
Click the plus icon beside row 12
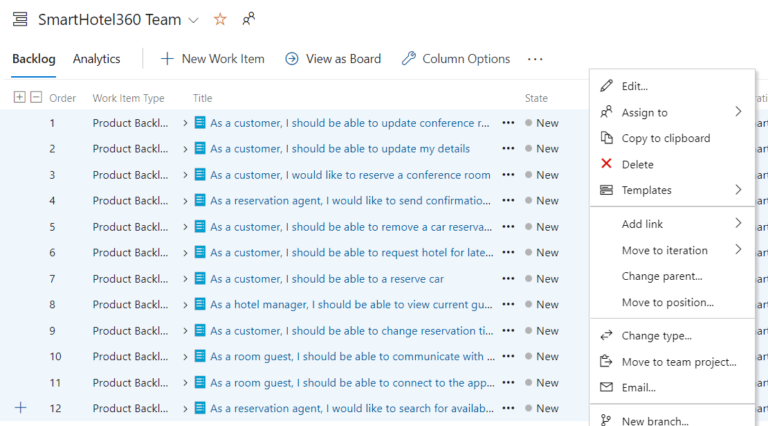(19, 408)
